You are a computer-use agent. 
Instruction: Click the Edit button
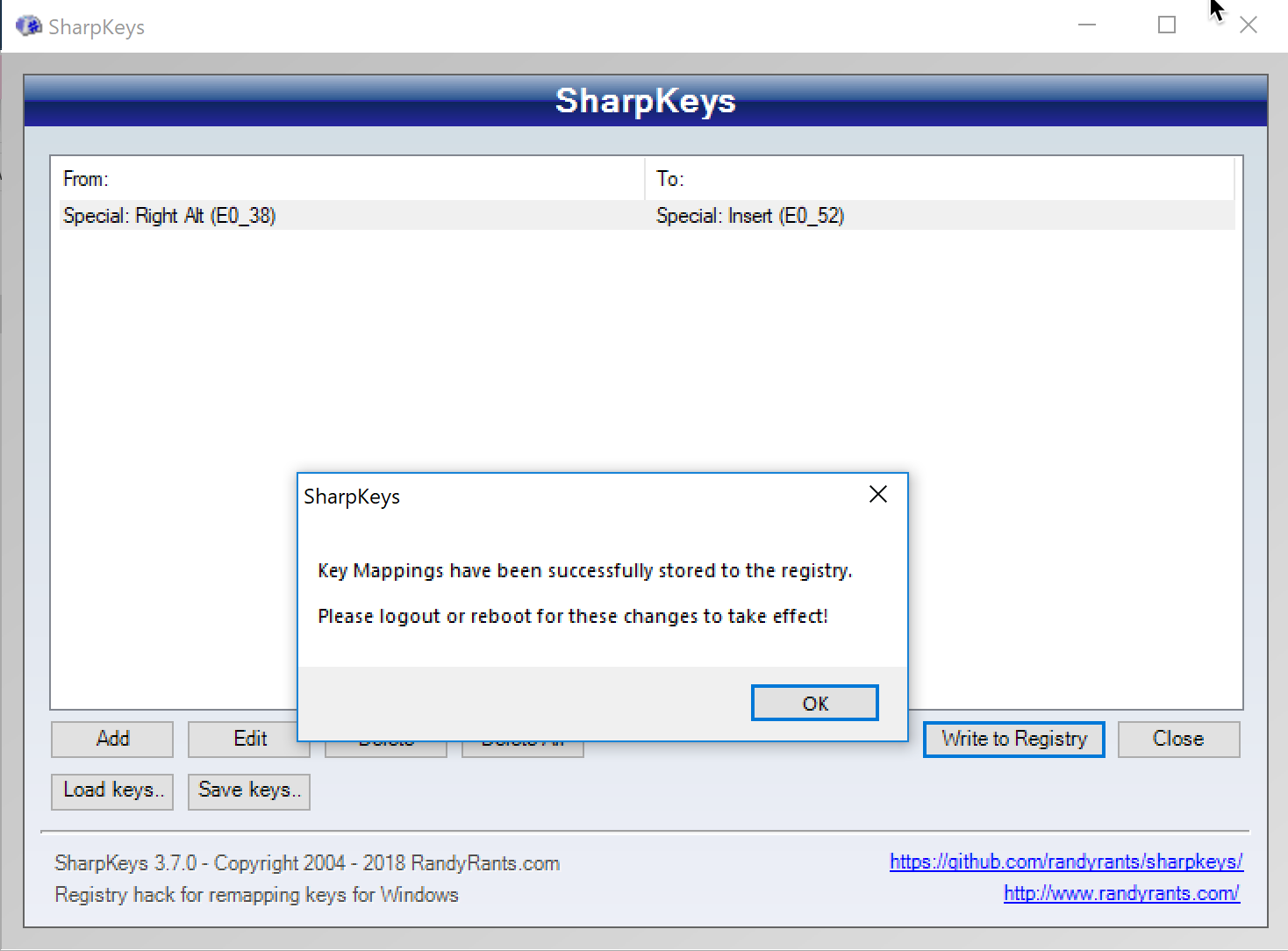[249, 739]
